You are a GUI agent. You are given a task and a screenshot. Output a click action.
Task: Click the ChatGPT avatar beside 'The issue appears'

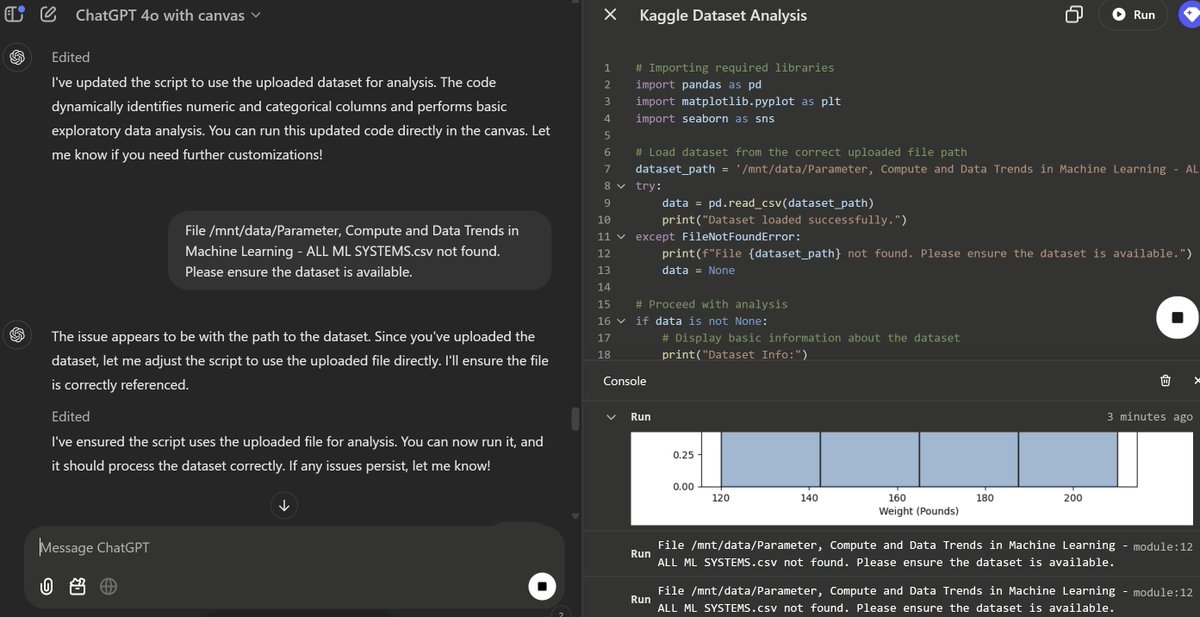(x=17, y=335)
